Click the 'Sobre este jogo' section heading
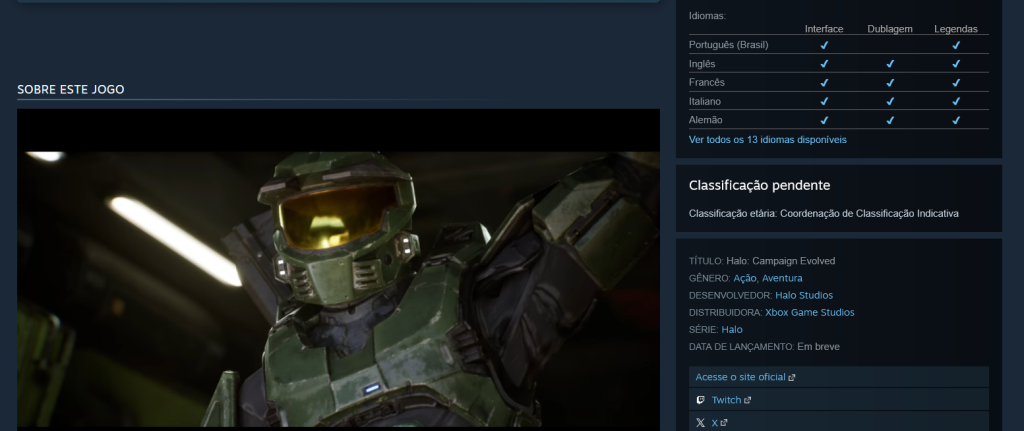Image resolution: width=1024 pixels, height=431 pixels. coord(70,90)
